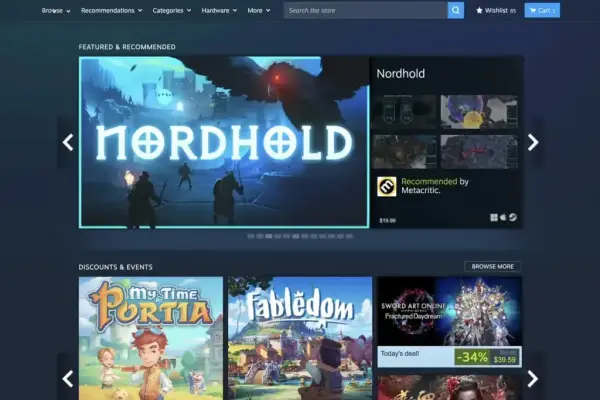The height and width of the screenshot is (400, 600).
Task: Expand the Categories menu
Action: [x=172, y=11]
